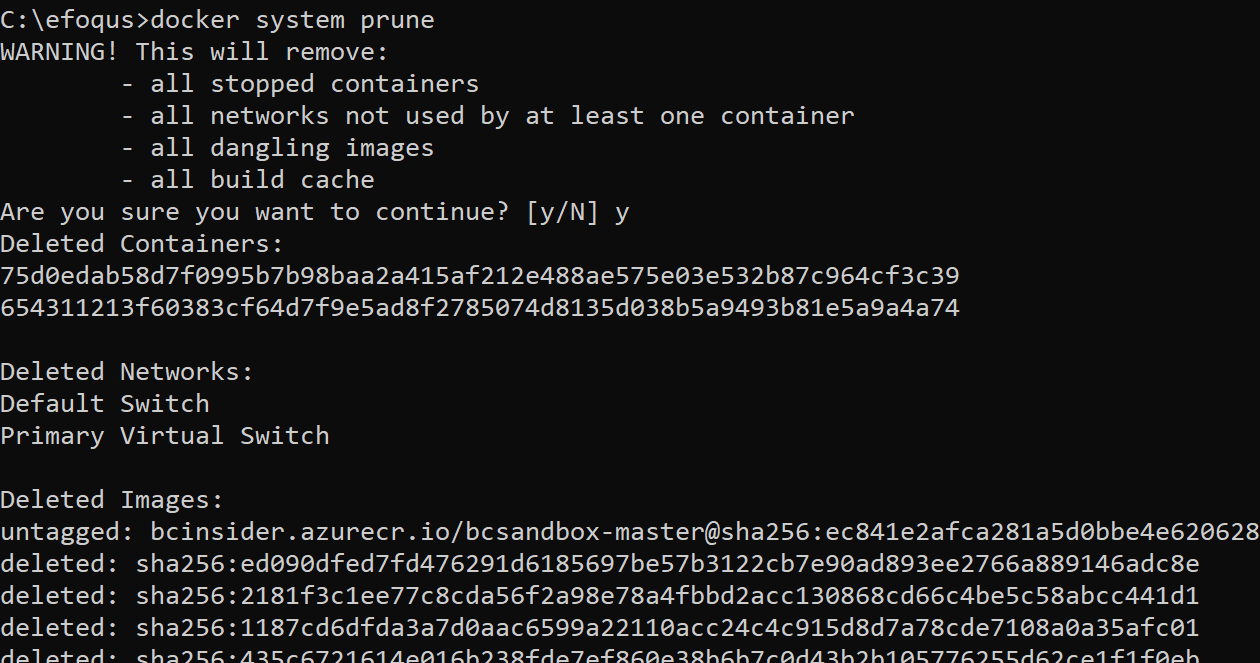
Task: Click container ID starting with 654311213f
Action: pos(480,308)
